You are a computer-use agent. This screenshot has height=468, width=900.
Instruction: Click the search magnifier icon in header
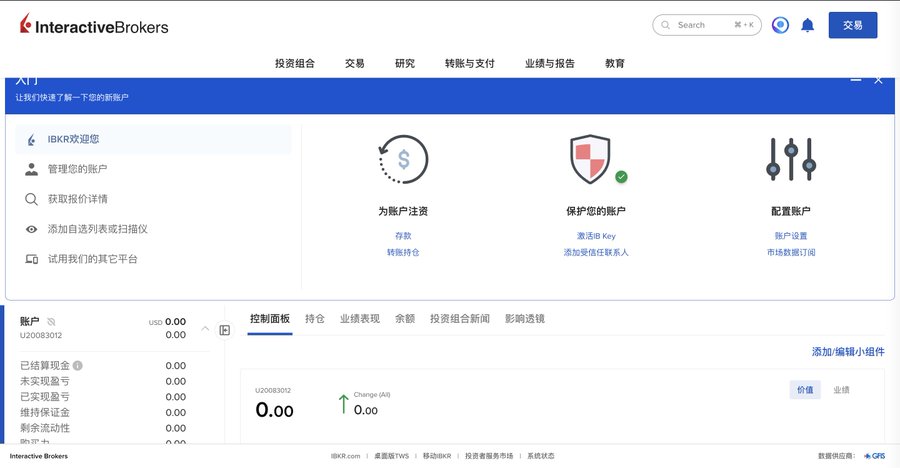point(665,25)
